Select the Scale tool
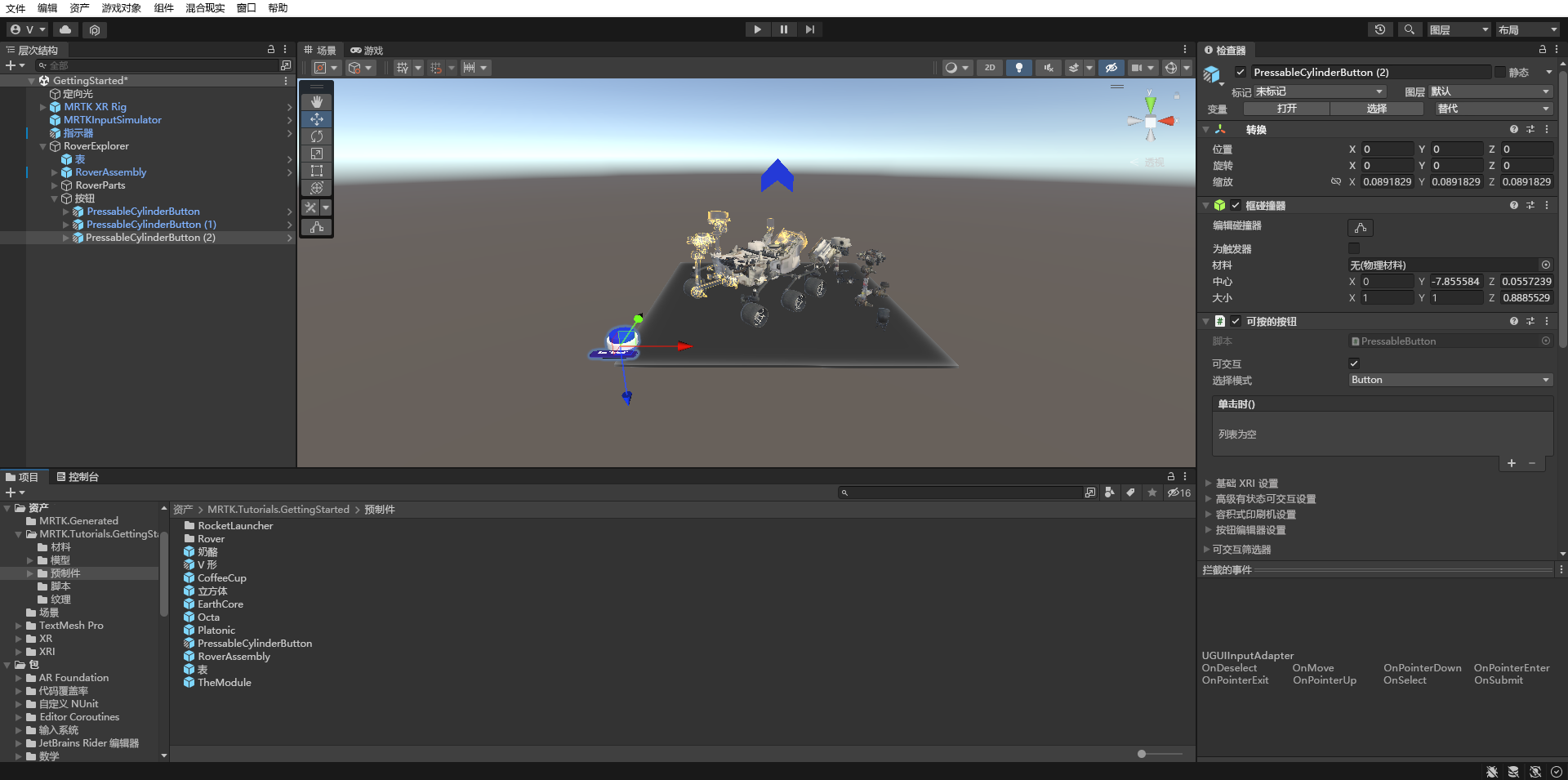This screenshot has width=1568, height=780. point(316,154)
